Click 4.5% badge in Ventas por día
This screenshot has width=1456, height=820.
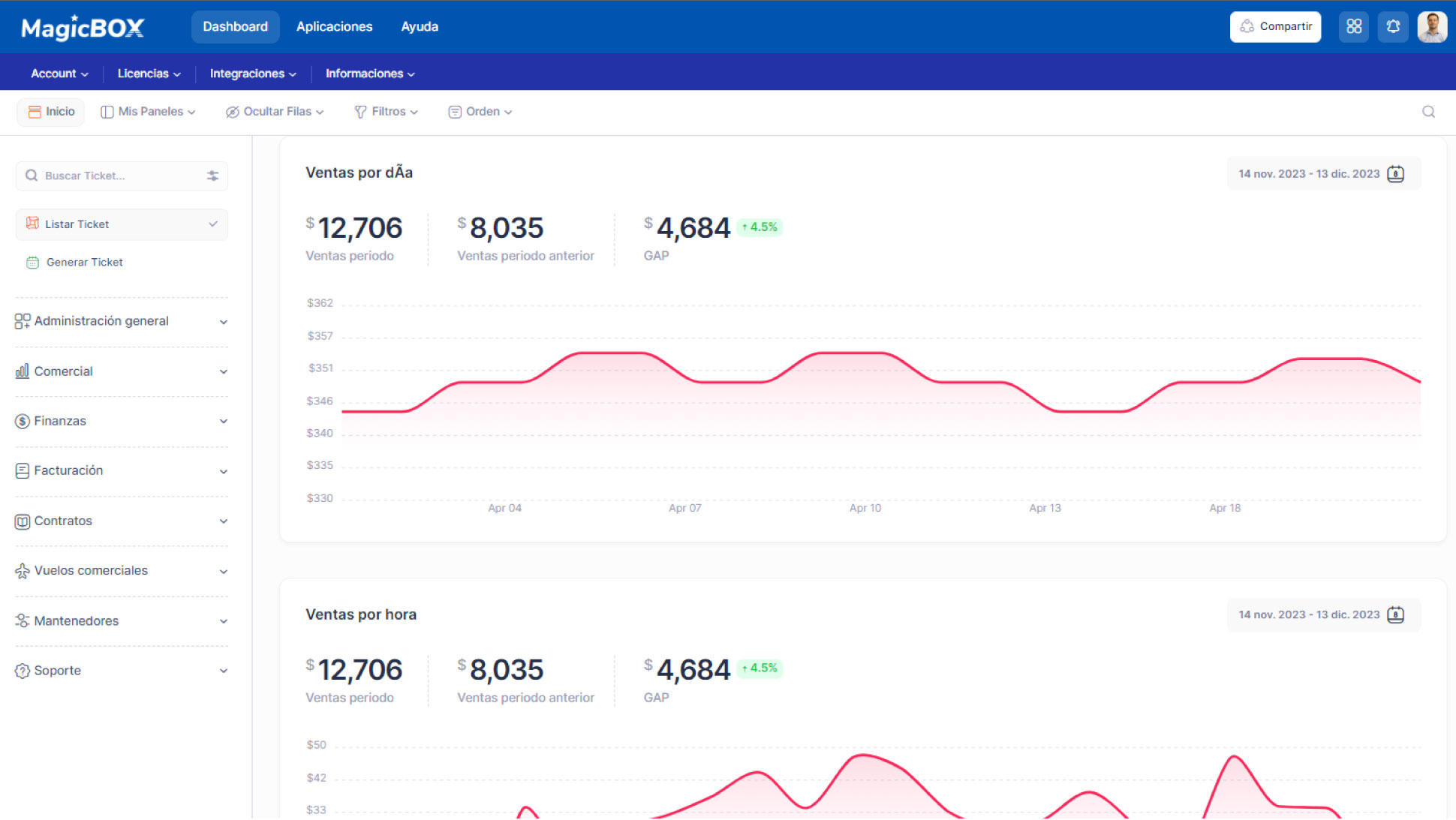click(760, 227)
